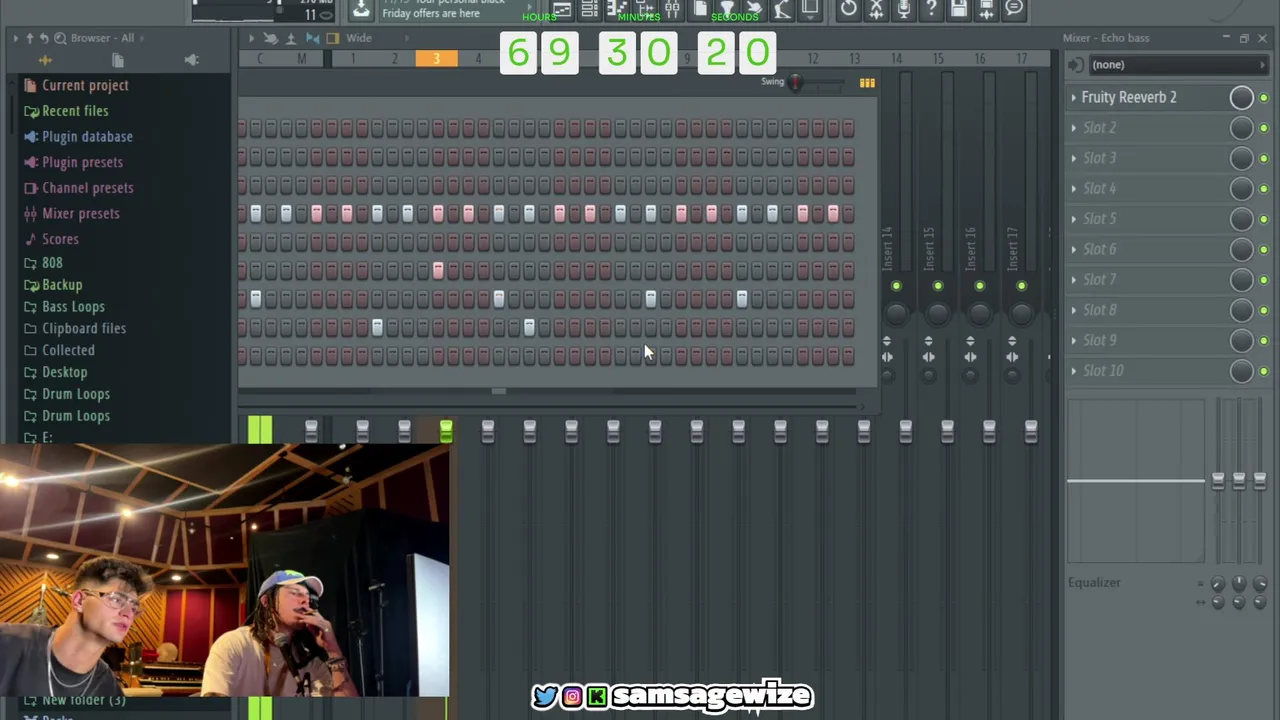Open Recent files icon in browser
The width and height of the screenshot is (1280, 720).
31,111
